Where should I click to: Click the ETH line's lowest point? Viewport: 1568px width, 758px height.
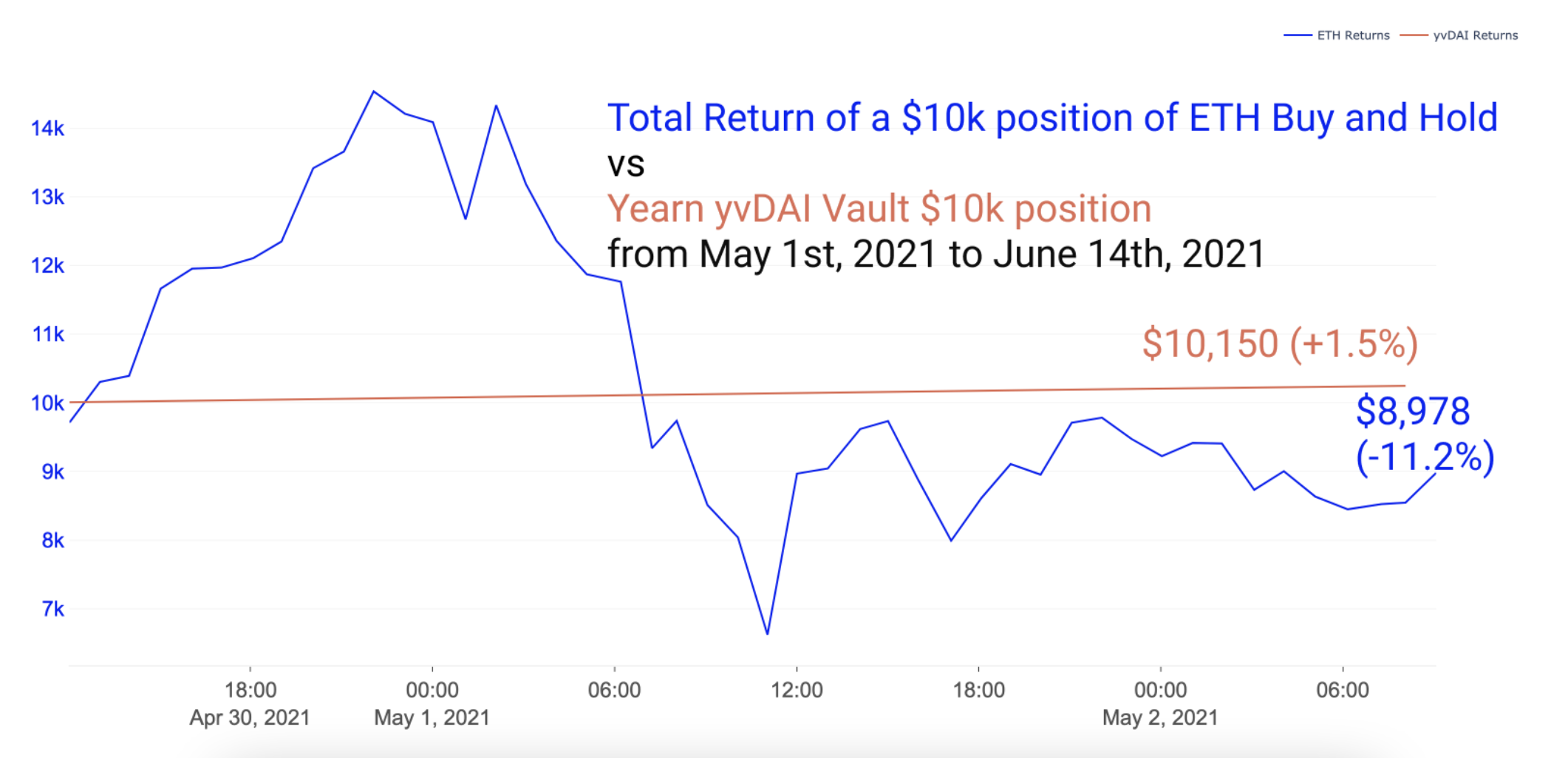[768, 633]
